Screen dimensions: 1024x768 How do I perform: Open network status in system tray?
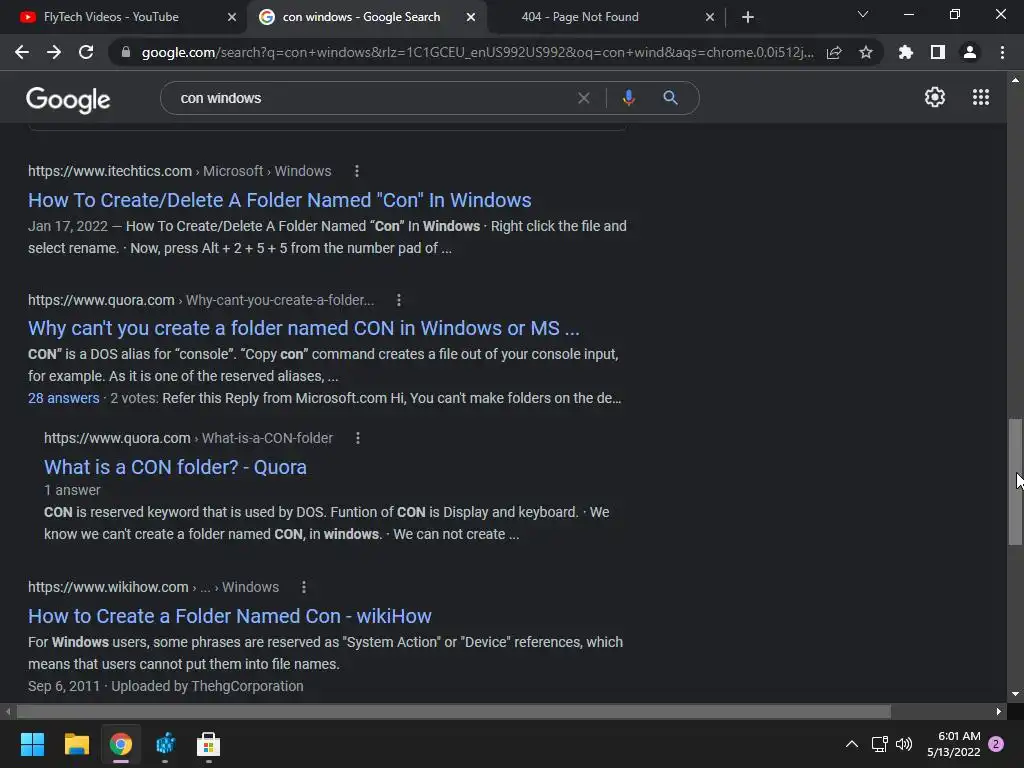879,744
